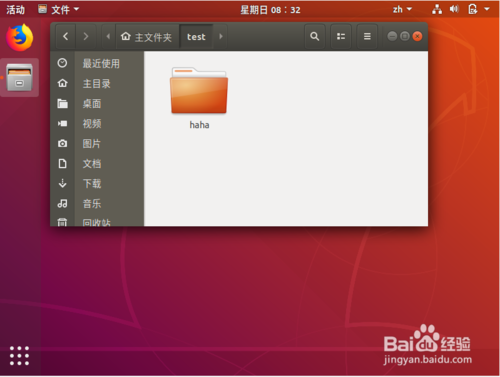Click the video camera icon beside 视频
Screen dimensions: 500x377
pyautogui.click(x=62, y=124)
